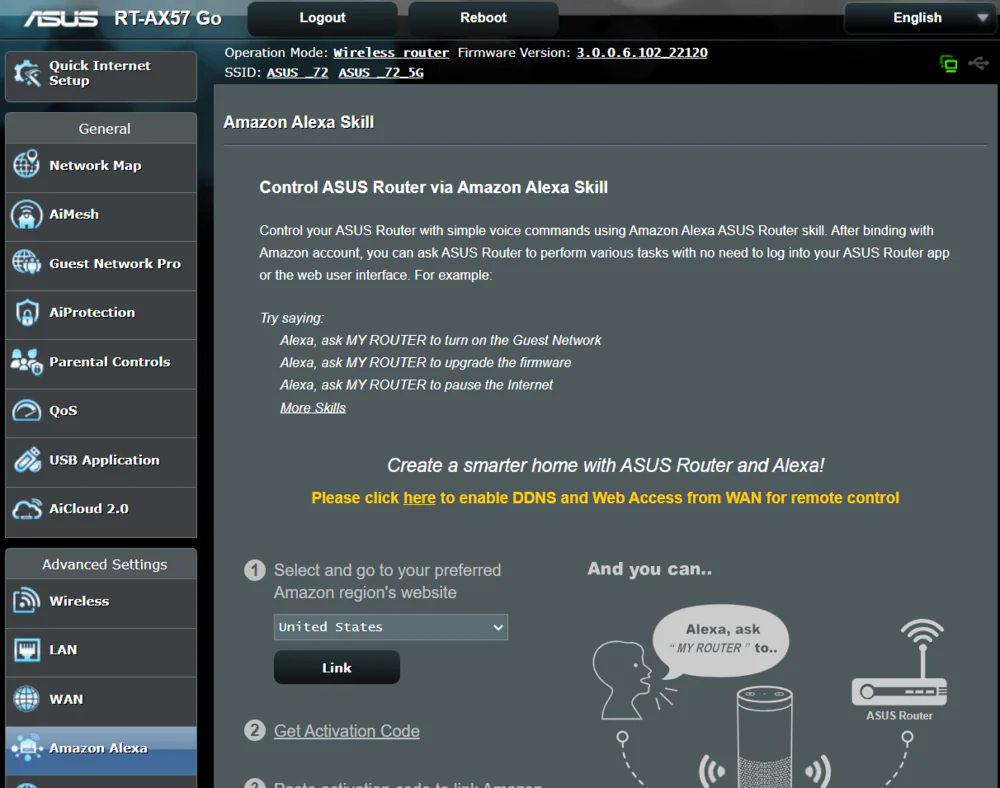The height and width of the screenshot is (788, 1000).
Task: Click the Guest Network Pro icon
Action: pos(27,263)
